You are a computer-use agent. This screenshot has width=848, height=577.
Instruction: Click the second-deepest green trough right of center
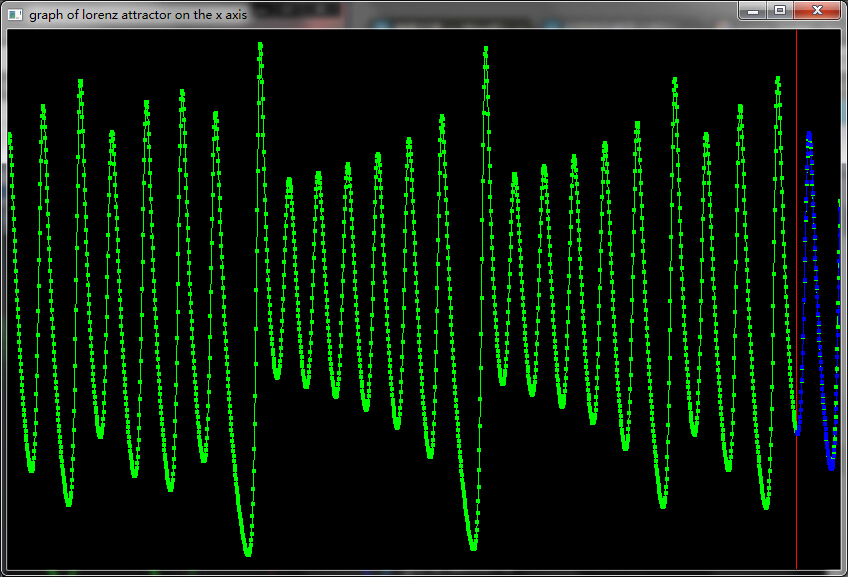pyautogui.click(x=662, y=505)
